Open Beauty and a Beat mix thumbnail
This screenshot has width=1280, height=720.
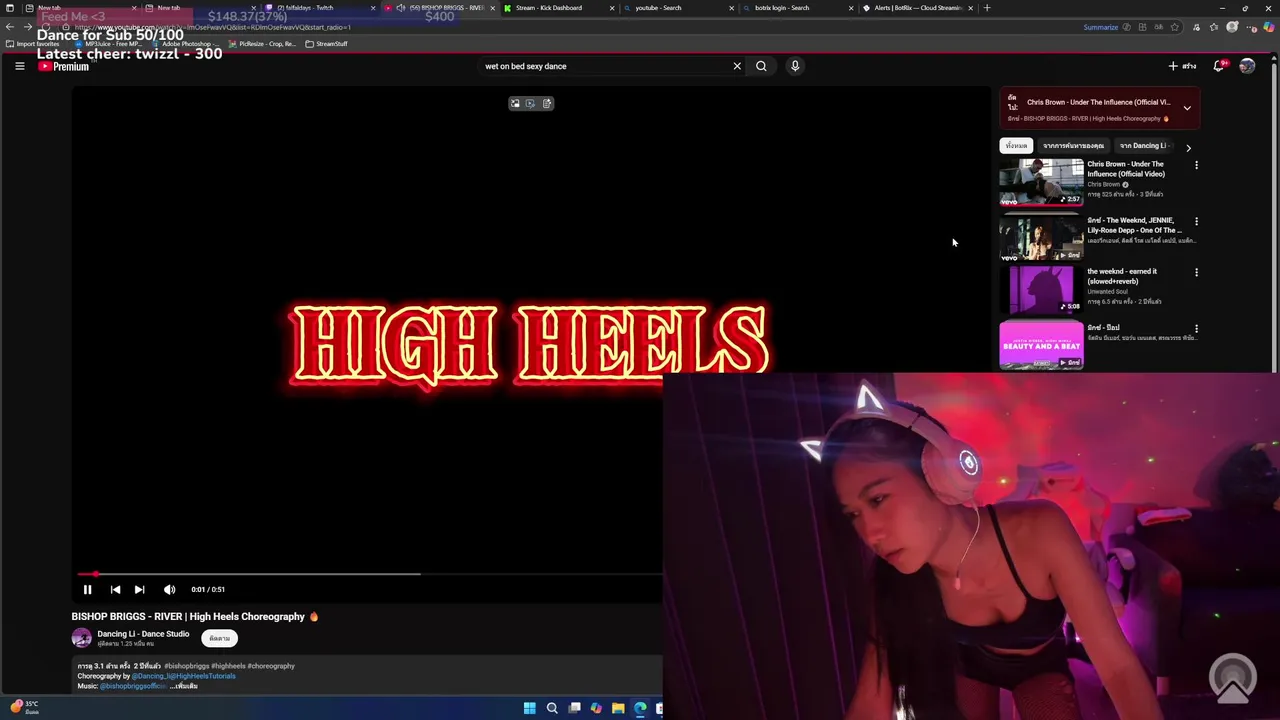(1041, 345)
